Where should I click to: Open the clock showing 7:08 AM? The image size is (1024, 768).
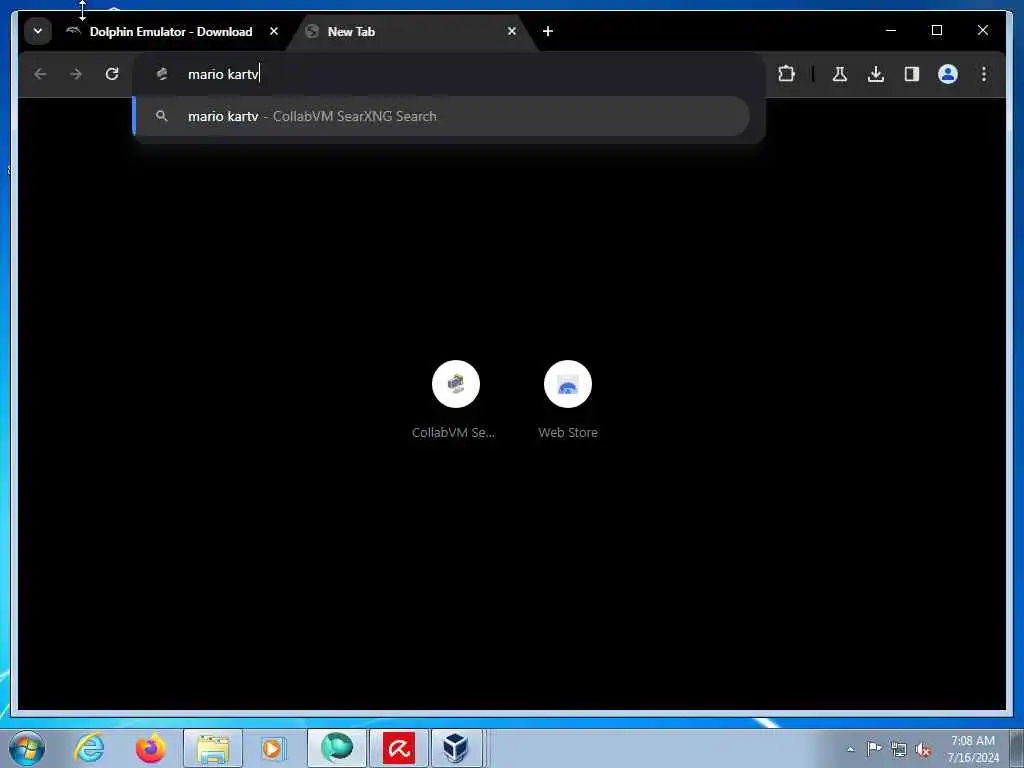[x=972, y=749]
